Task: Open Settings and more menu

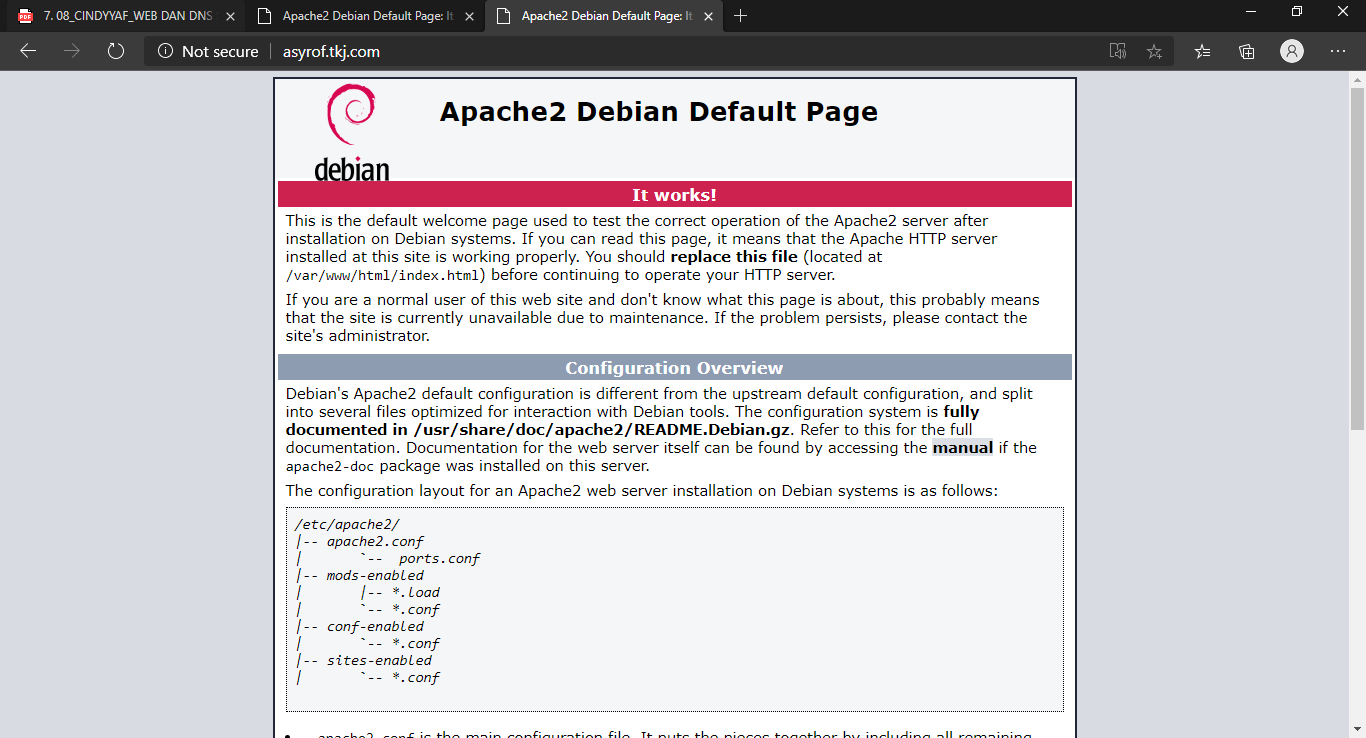Action: click(1338, 51)
